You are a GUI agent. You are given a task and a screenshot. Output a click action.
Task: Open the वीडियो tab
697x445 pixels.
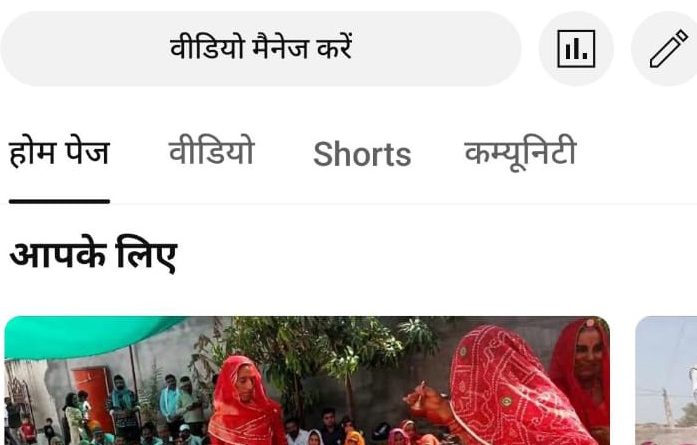click(x=212, y=153)
